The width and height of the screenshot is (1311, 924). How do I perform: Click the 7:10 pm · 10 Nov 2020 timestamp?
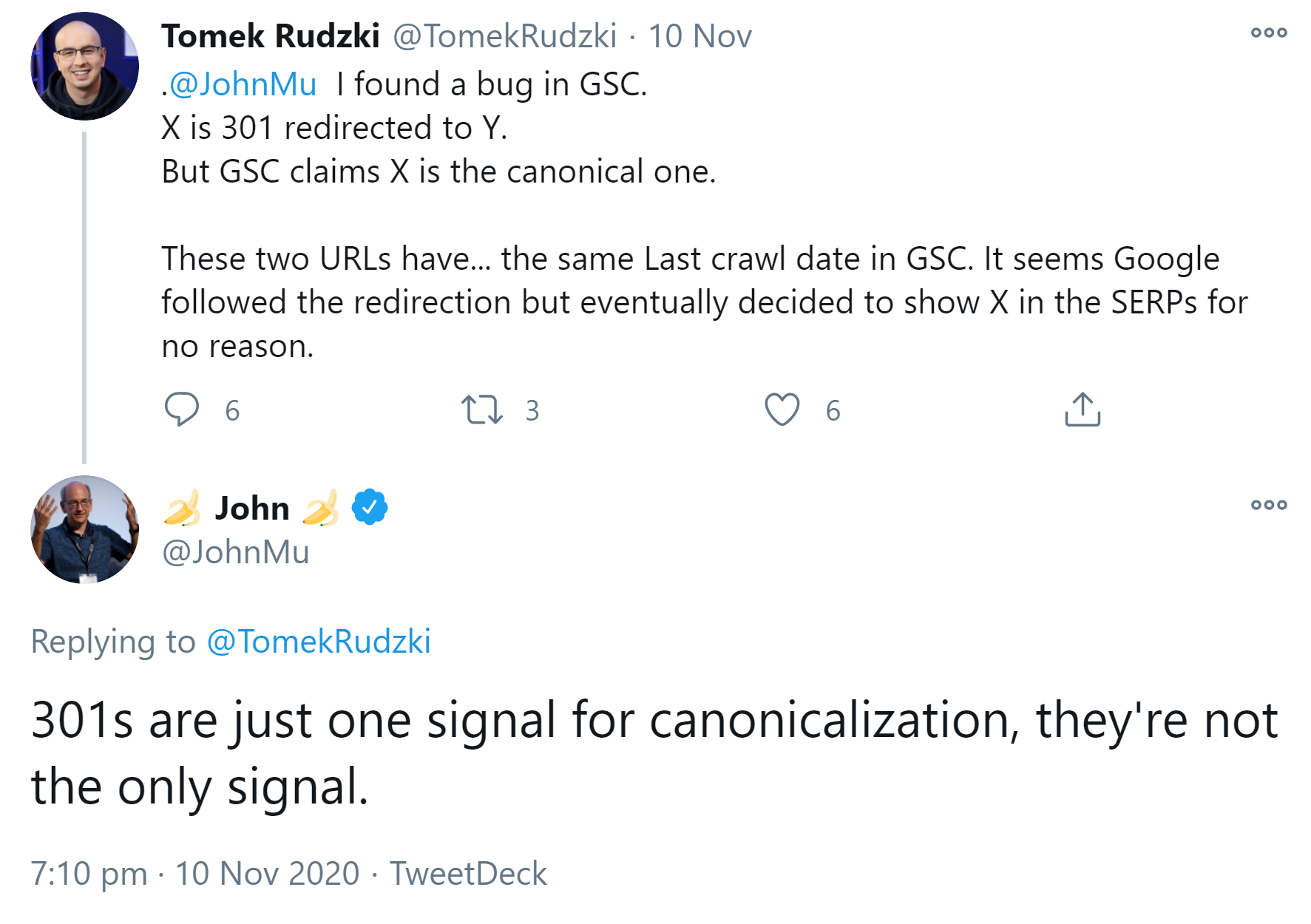click(194, 874)
